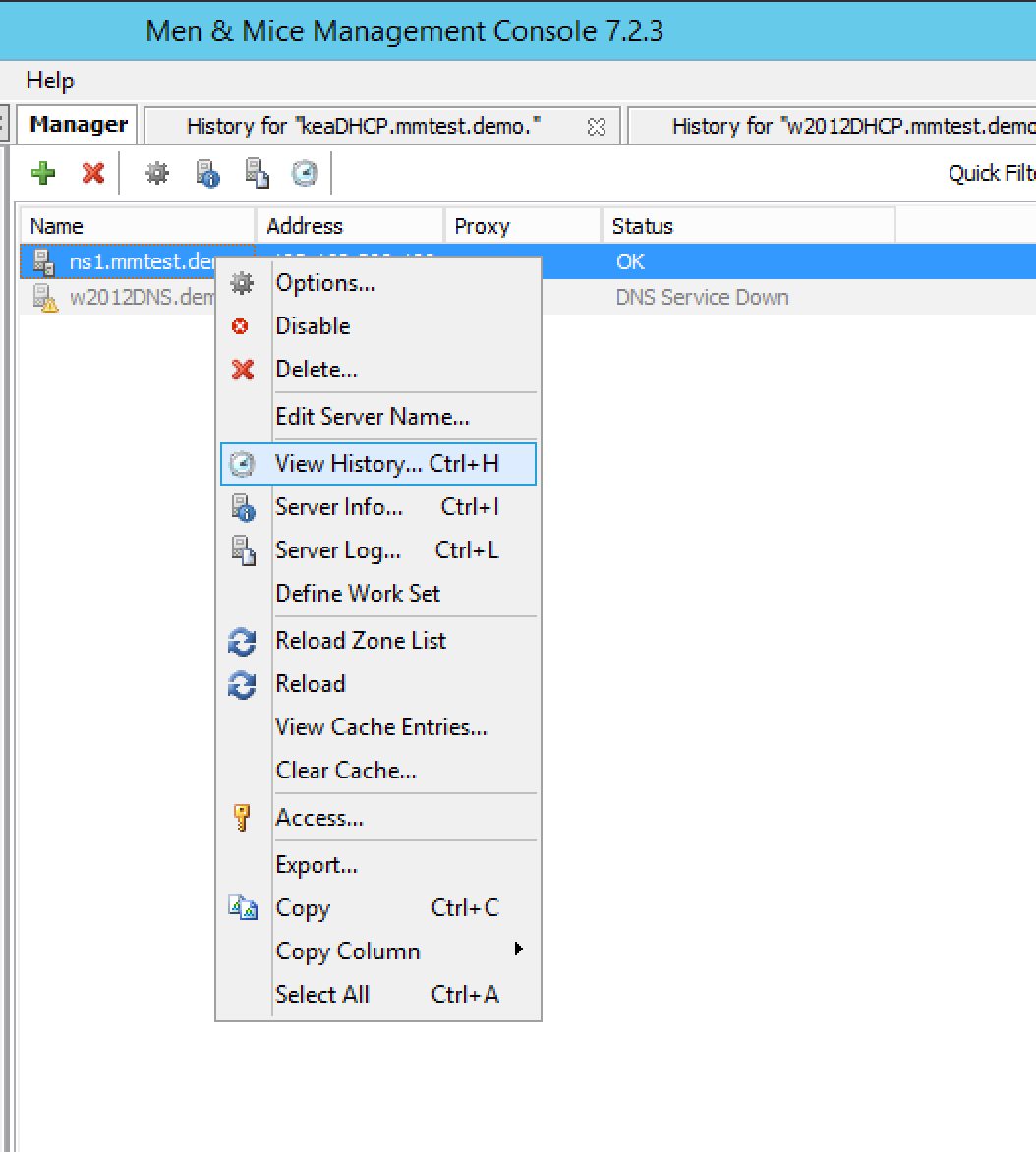
Task: Open Access permissions from context menu
Action: [x=319, y=818]
